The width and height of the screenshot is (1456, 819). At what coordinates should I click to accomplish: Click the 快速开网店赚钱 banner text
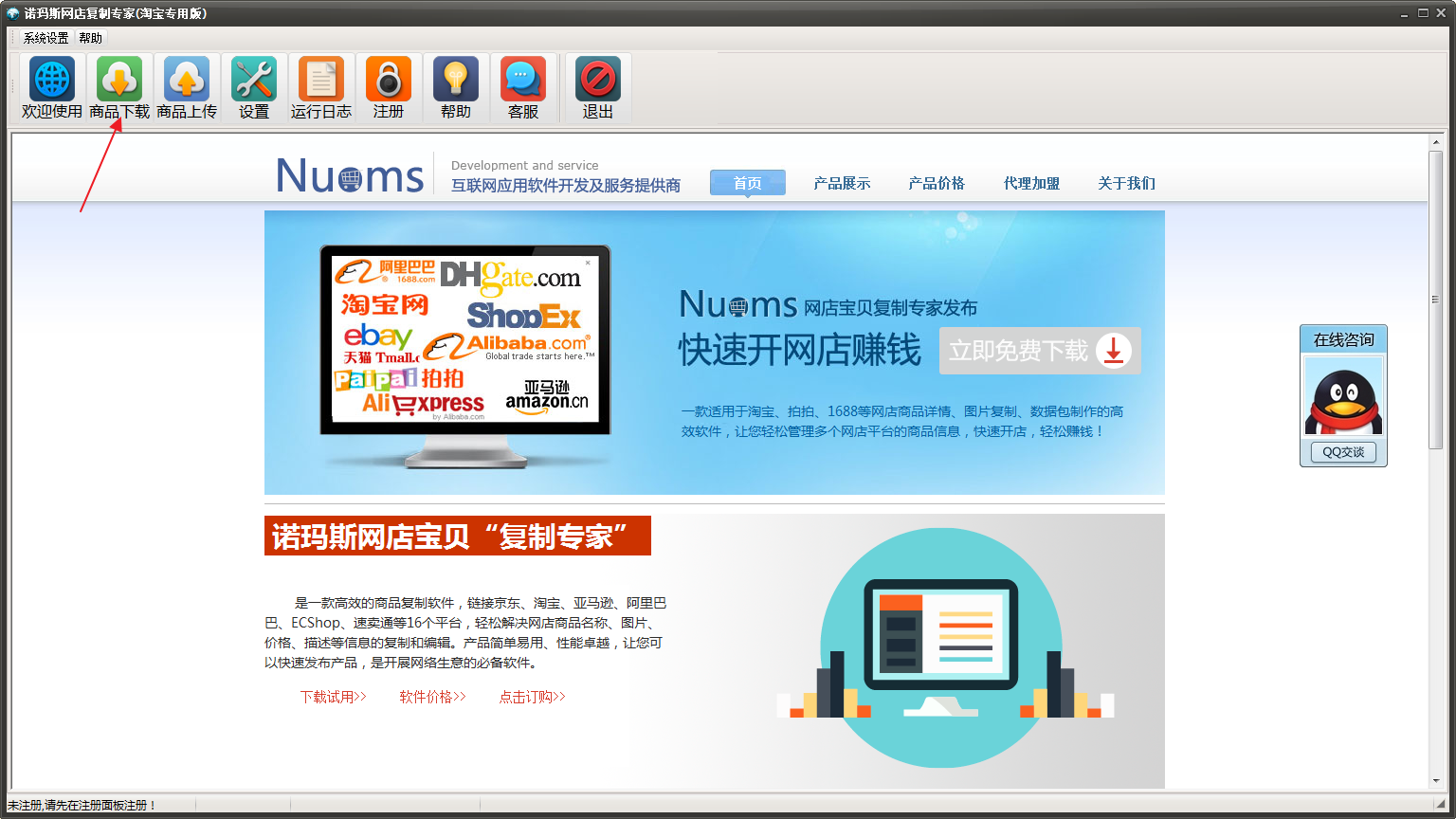[800, 350]
